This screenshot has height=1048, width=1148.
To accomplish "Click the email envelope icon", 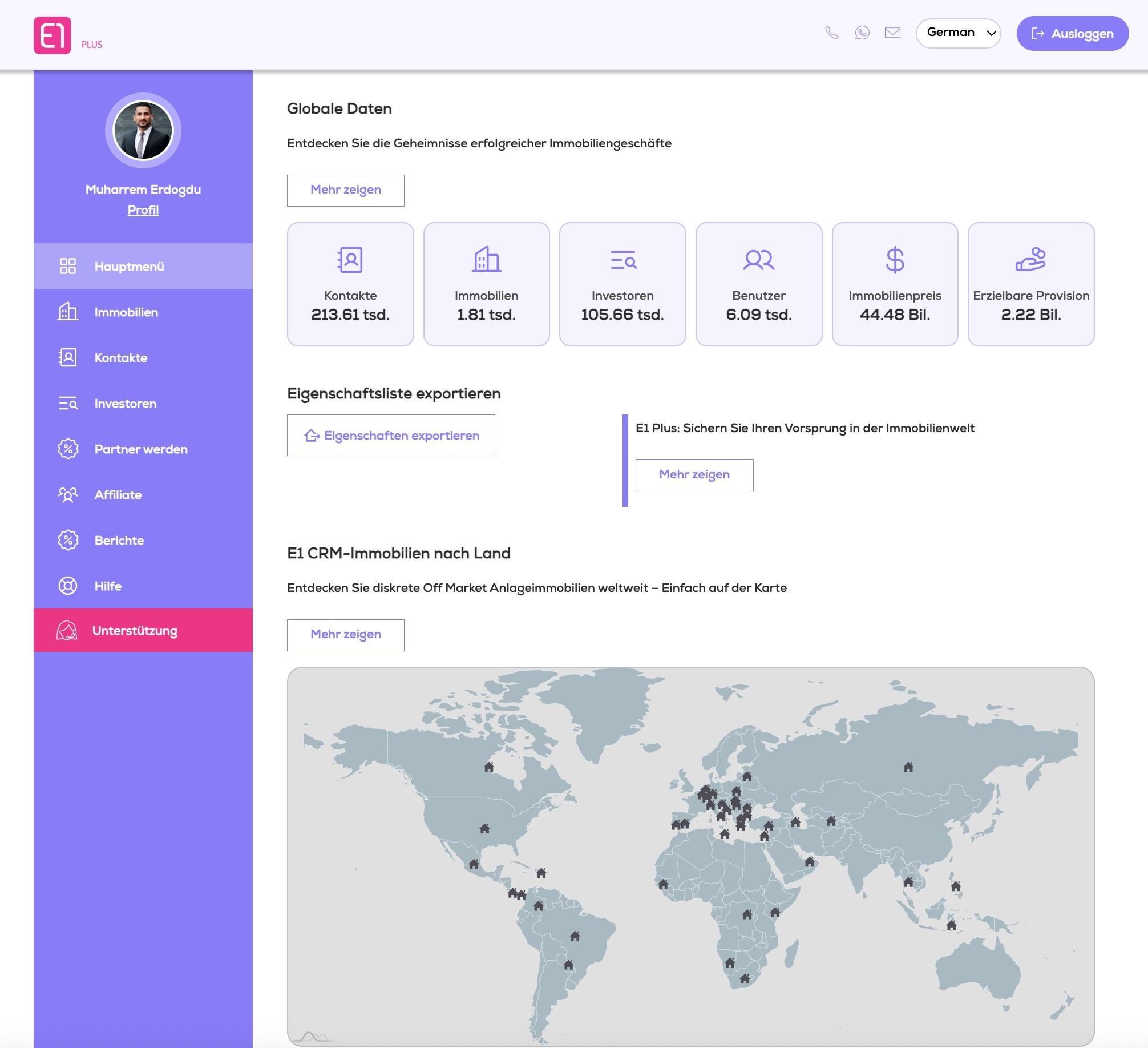I will [892, 33].
